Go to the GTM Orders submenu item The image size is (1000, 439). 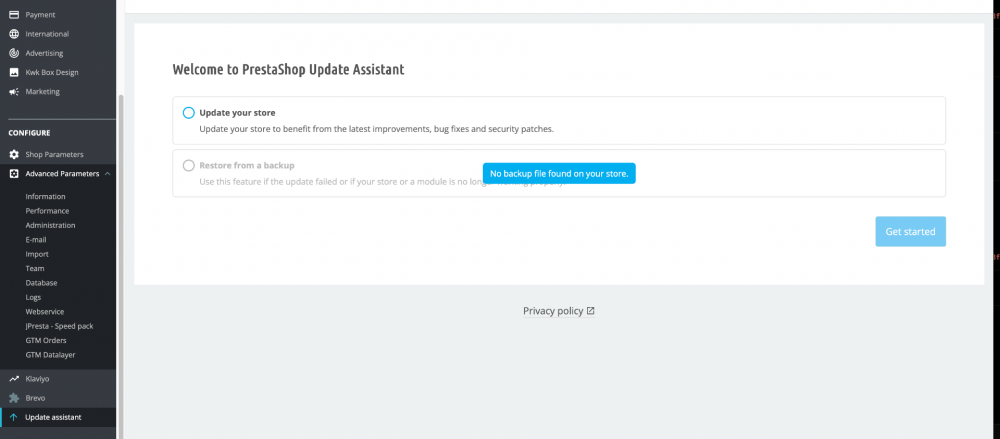coord(46,340)
